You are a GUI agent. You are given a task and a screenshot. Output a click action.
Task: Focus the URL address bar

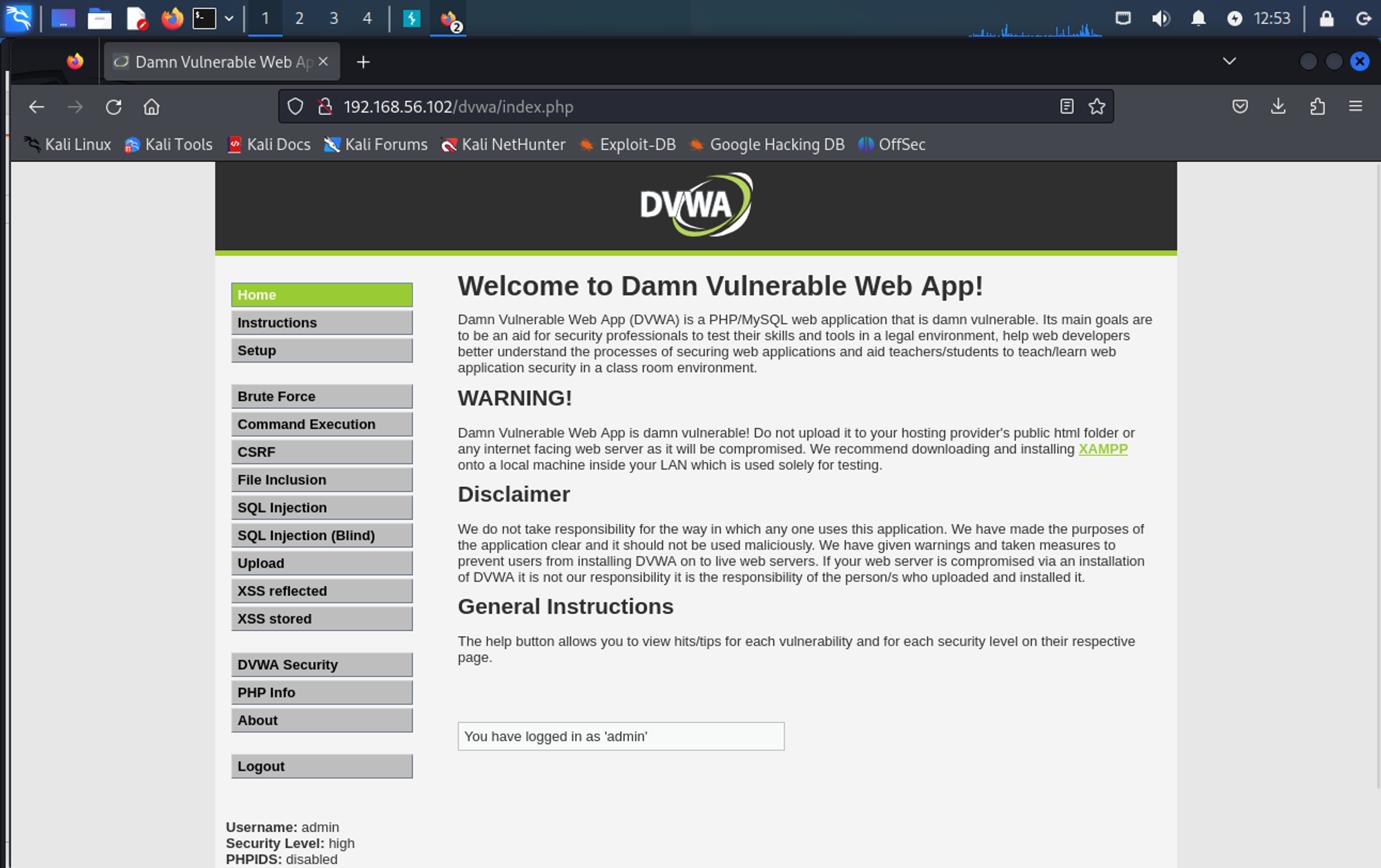pos(696,106)
